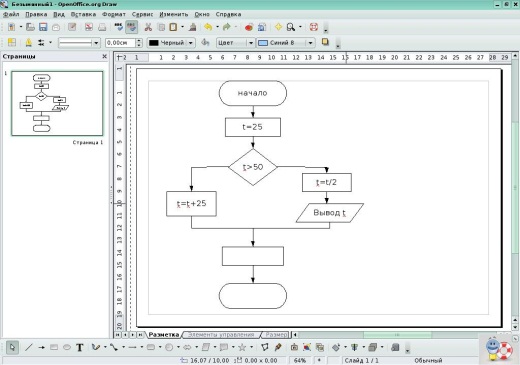This screenshot has height=365, width=520.
Task: Switch to the Разметка layer tab
Action: (x=164, y=334)
